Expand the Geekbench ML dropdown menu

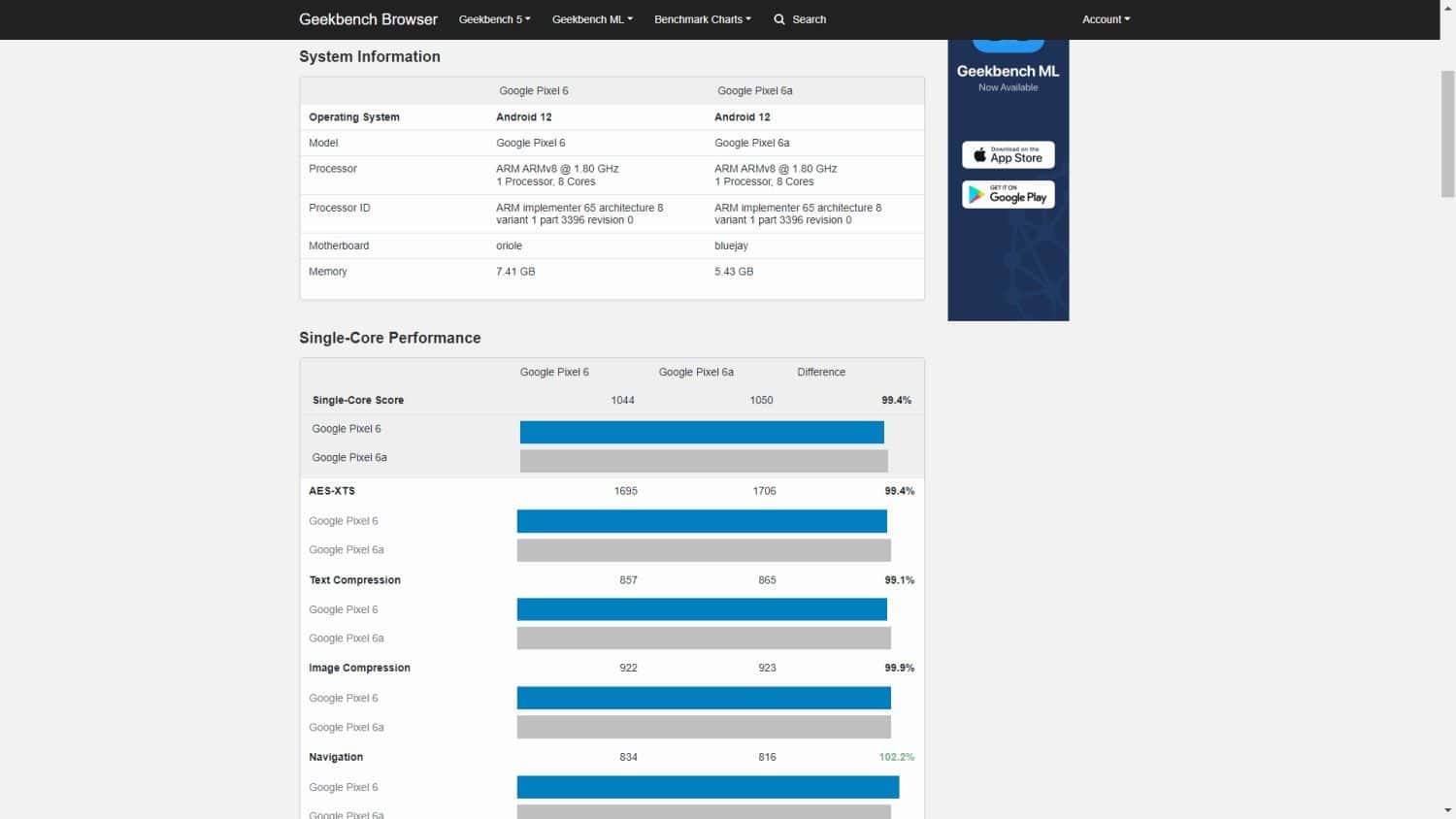tap(592, 19)
